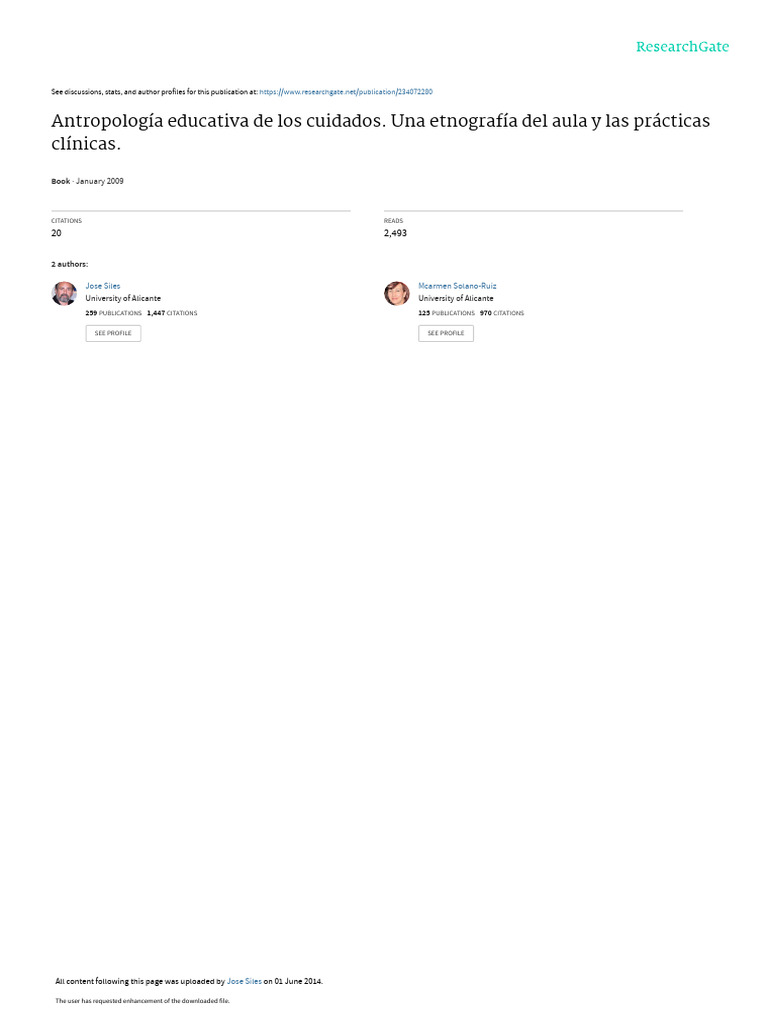
Task: Open the Jose Siles uploader link in the footer
Action: (x=244, y=982)
